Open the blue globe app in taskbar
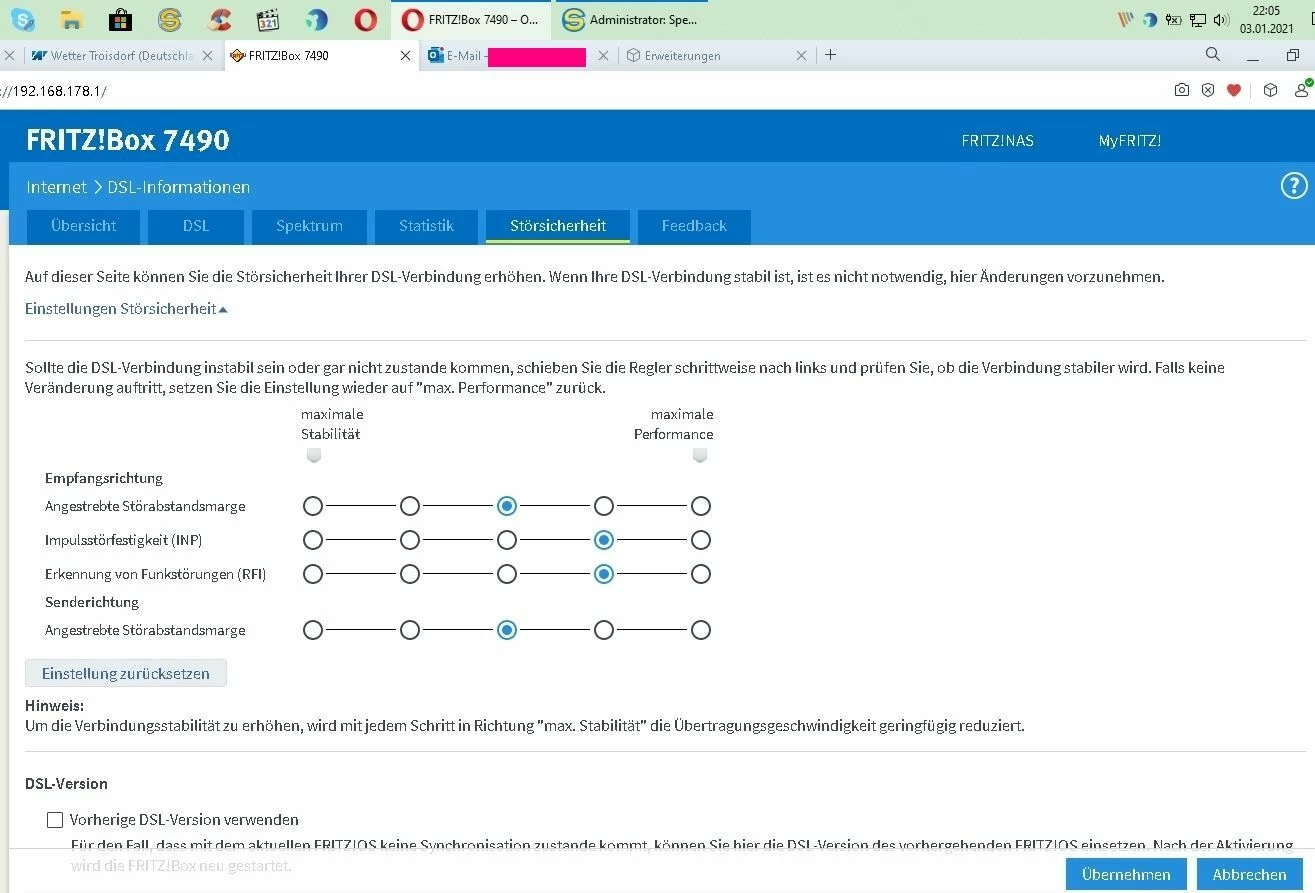This screenshot has width=1315, height=893. click(317, 19)
